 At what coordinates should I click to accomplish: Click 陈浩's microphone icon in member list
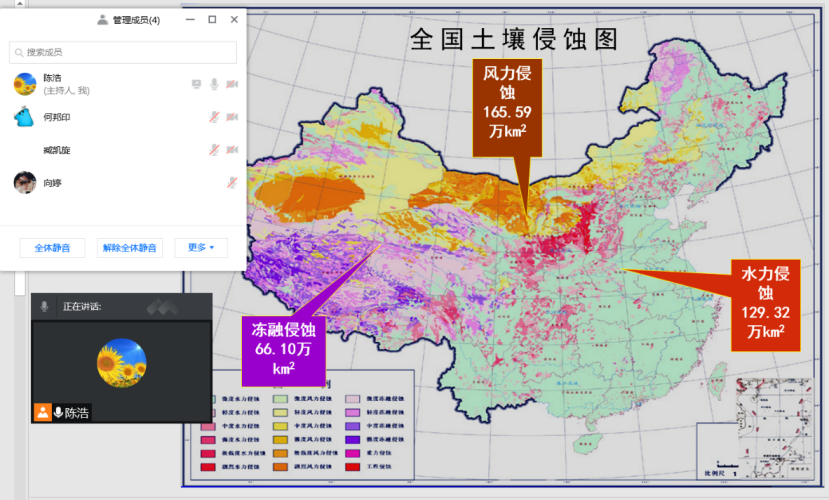[214, 84]
